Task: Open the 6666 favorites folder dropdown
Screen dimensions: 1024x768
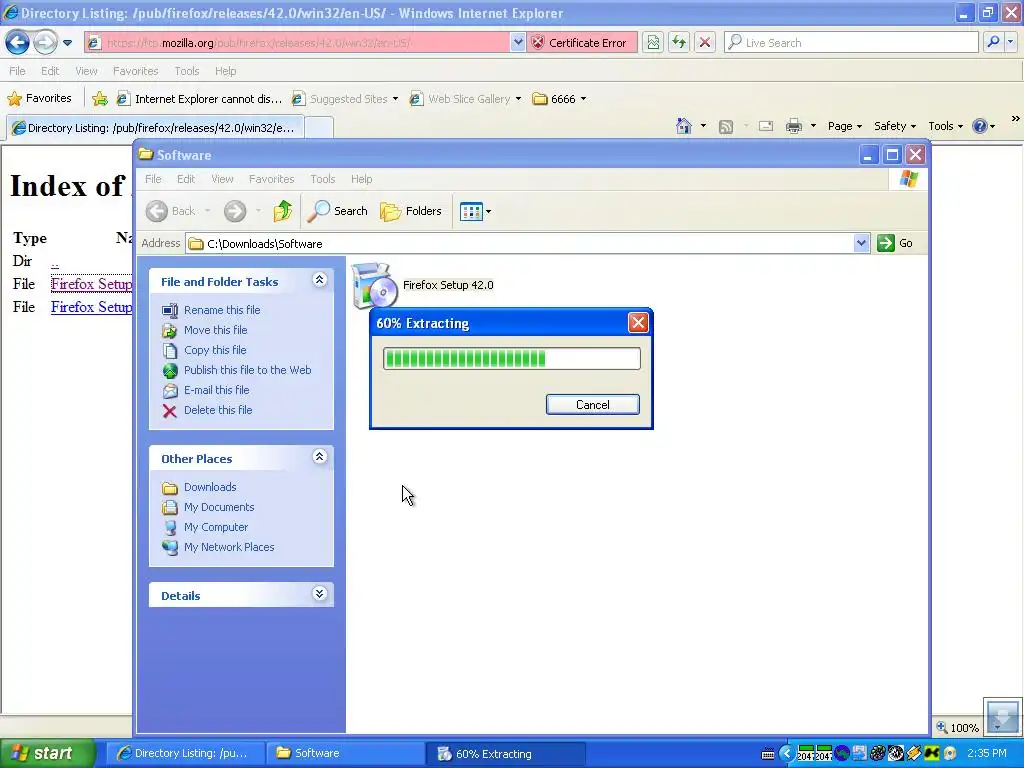Action: [560, 99]
